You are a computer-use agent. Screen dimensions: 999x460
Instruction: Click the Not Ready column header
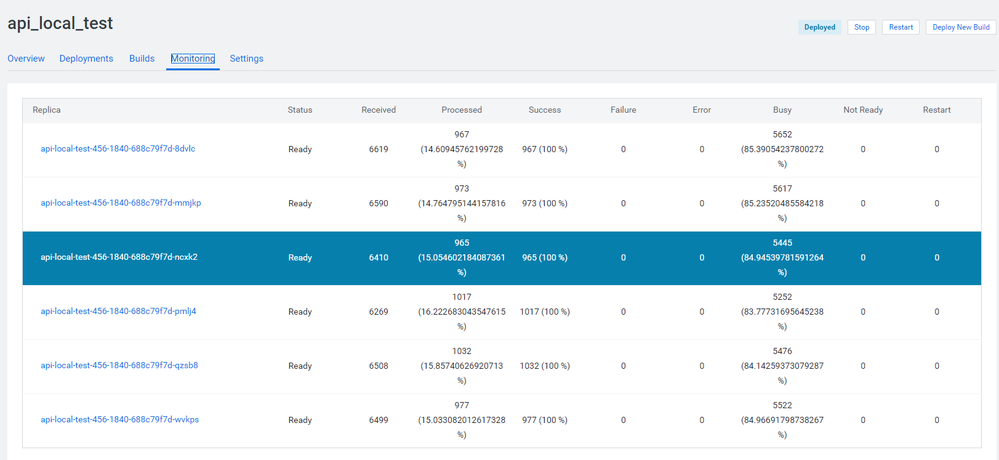pos(863,110)
